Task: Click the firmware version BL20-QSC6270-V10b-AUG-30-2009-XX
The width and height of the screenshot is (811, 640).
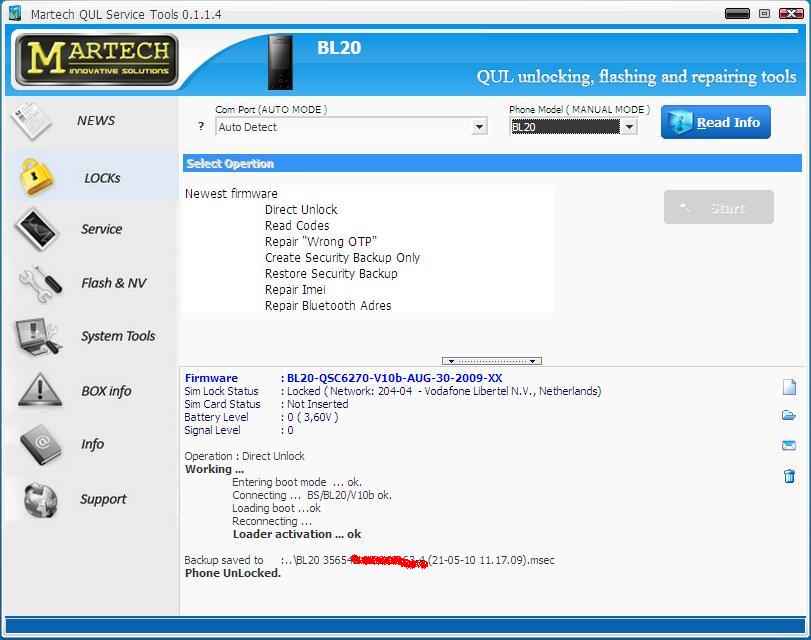Action: (394, 378)
